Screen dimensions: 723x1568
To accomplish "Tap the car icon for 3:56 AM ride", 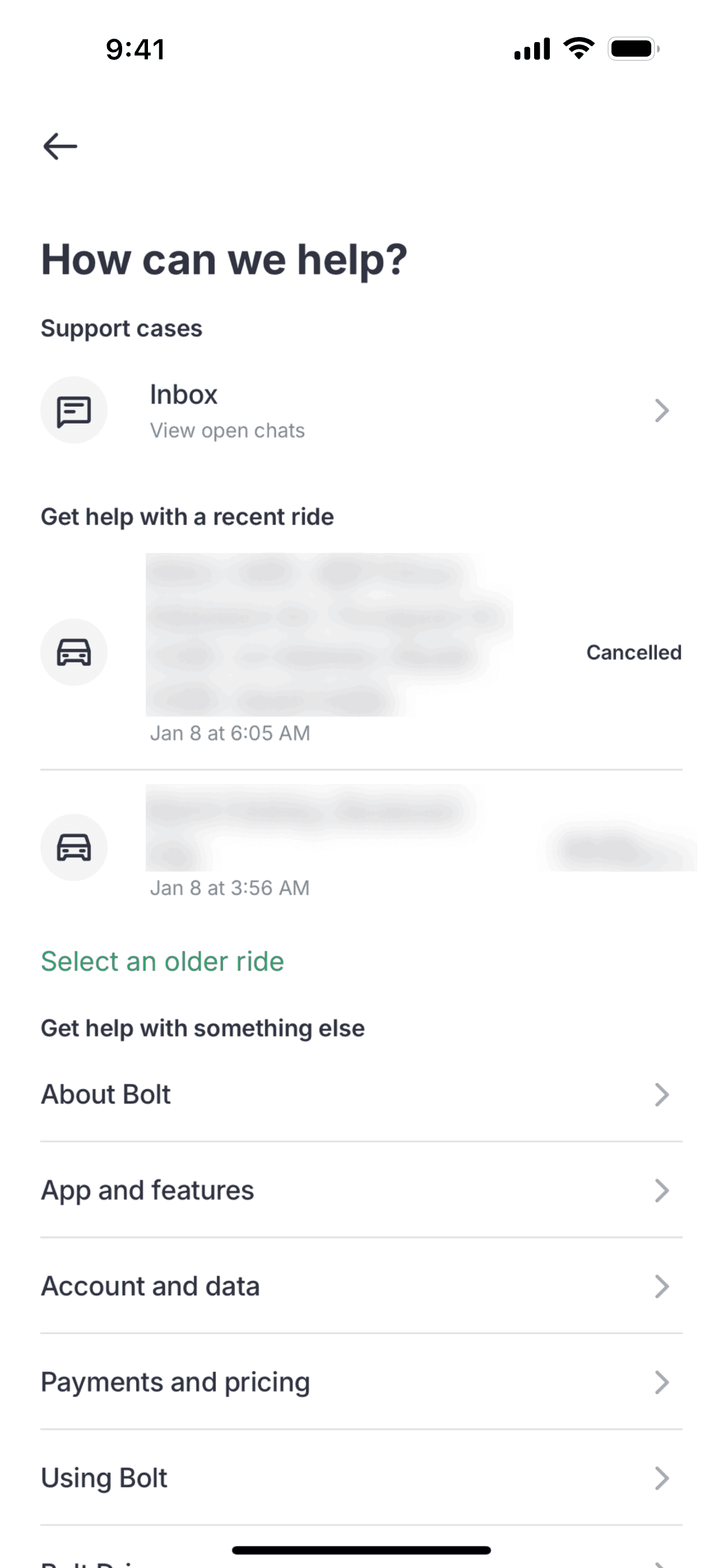I will 73,847.
